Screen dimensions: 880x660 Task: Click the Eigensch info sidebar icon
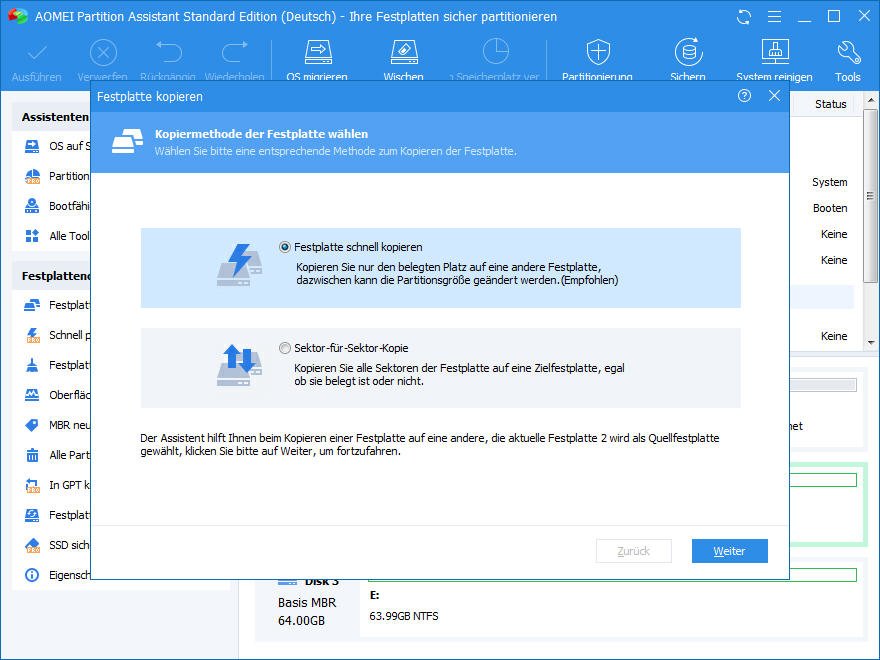[x=32, y=575]
